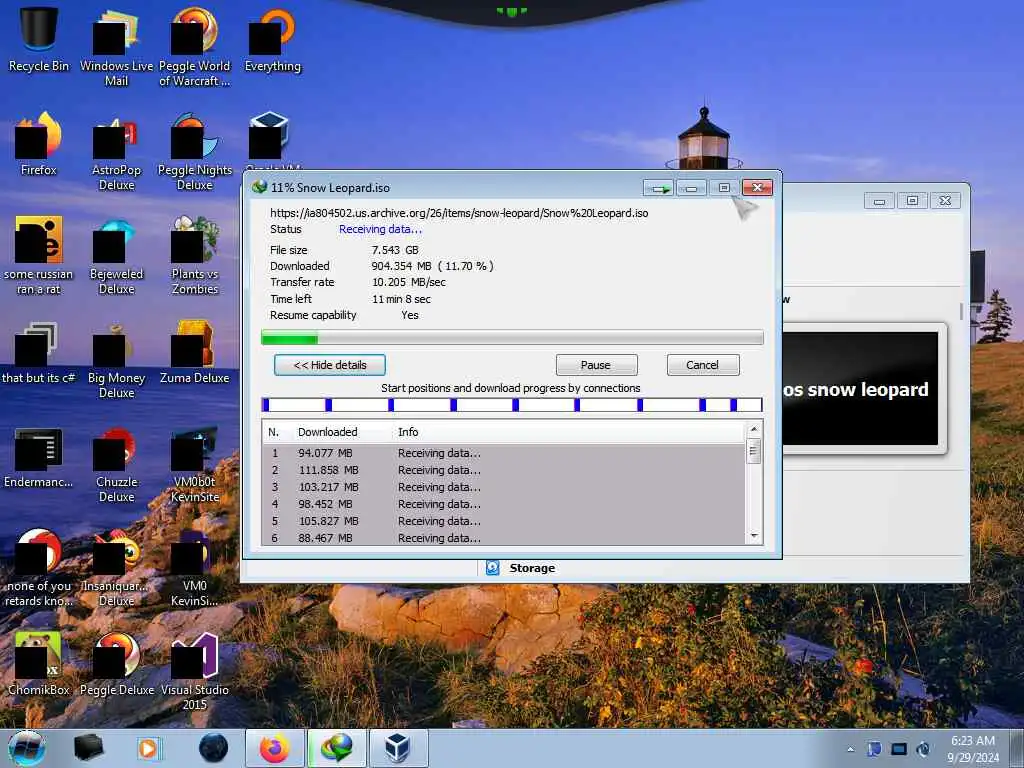Click the download progress bar
This screenshot has width=1024, height=768.
pyautogui.click(x=512, y=338)
